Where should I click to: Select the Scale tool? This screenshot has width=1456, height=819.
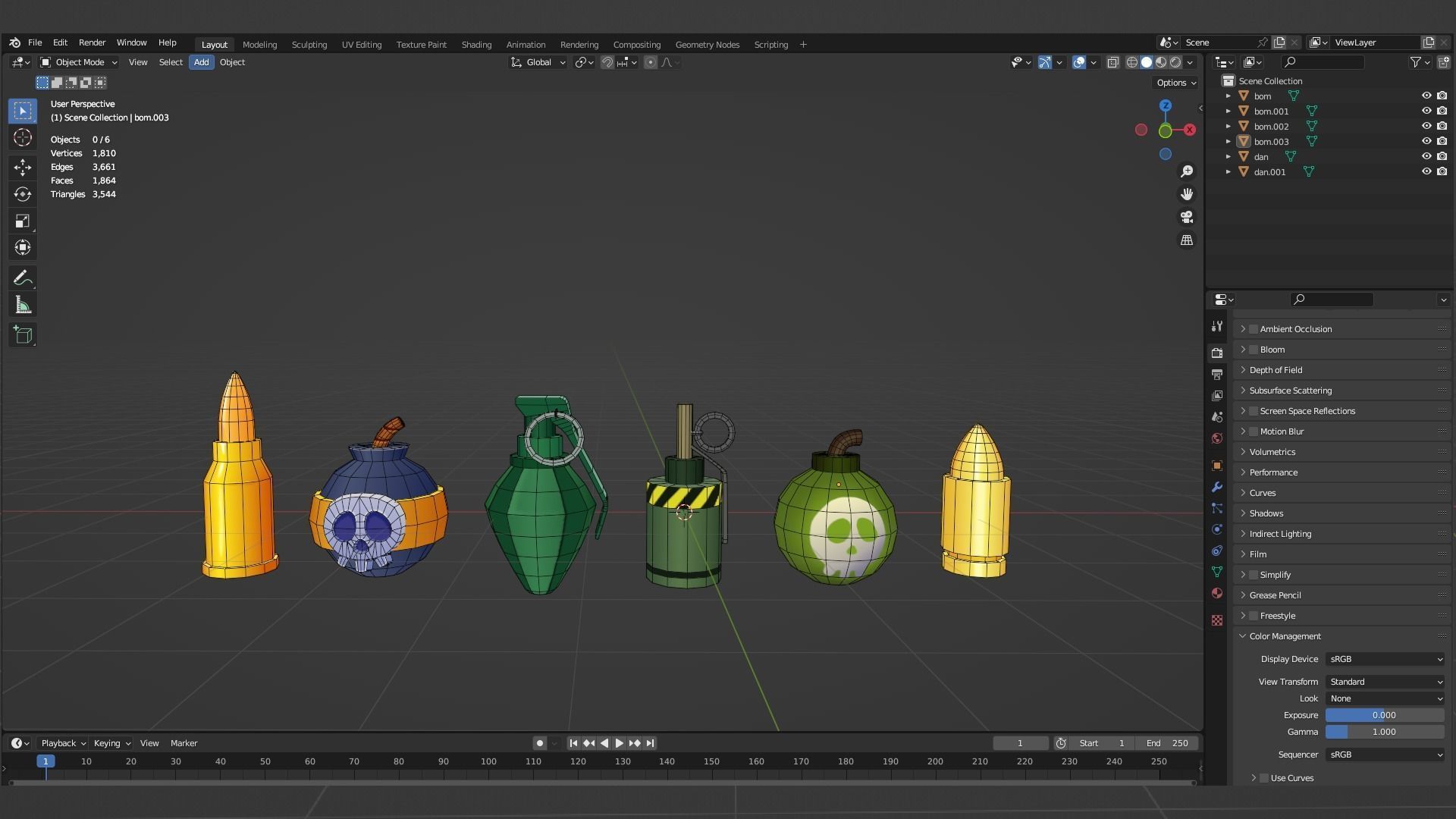click(x=23, y=221)
